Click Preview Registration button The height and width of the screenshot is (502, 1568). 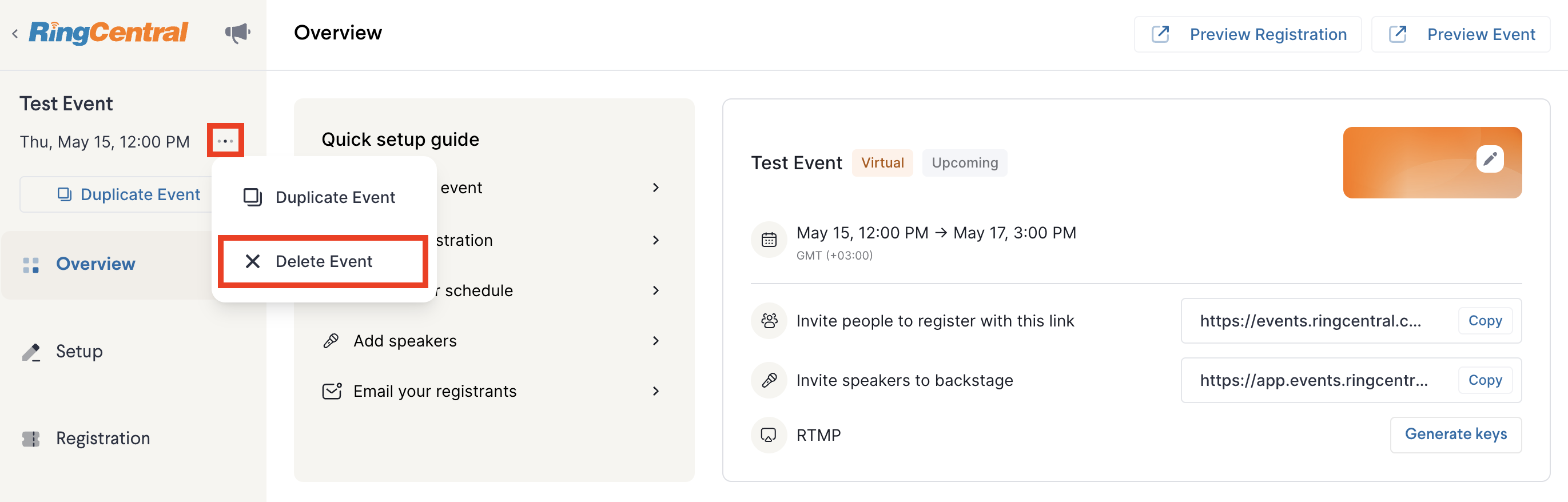point(1247,34)
